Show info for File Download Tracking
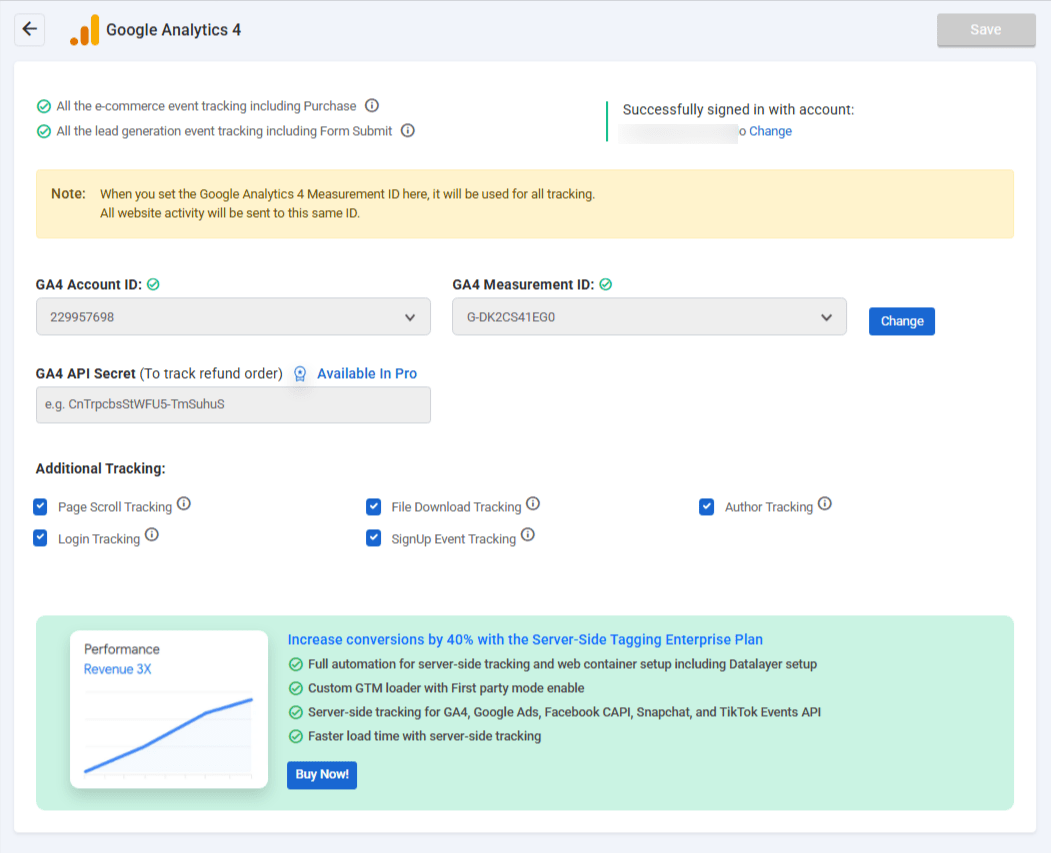 533,503
